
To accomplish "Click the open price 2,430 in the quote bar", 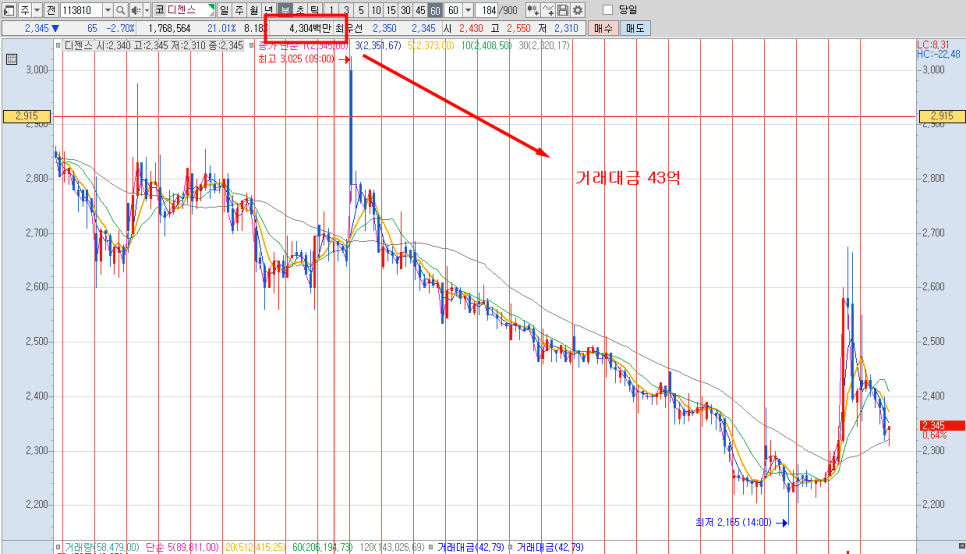I will (x=471, y=28).
